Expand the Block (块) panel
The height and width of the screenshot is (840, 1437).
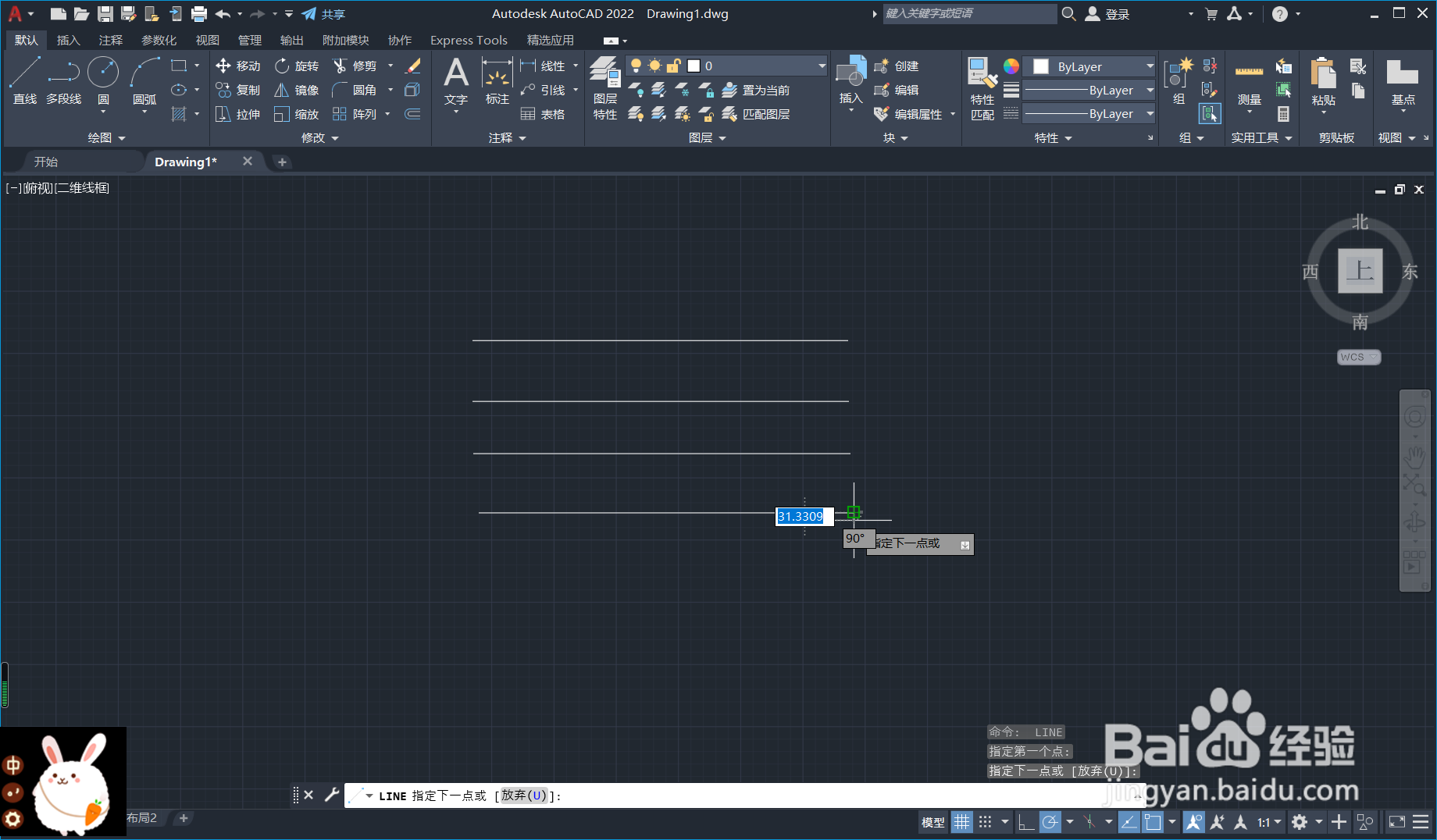coord(896,137)
